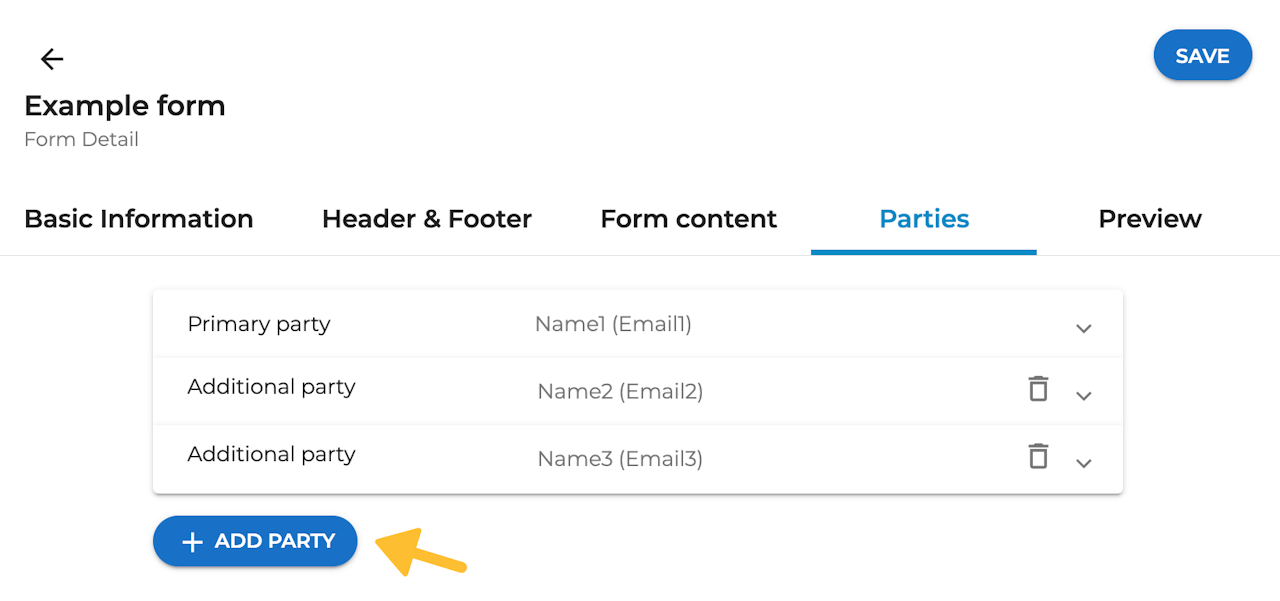1280x601 pixels.
Task: Expand the Name3 (Email3) party chevron
Action: click(x=1083, y=462)
